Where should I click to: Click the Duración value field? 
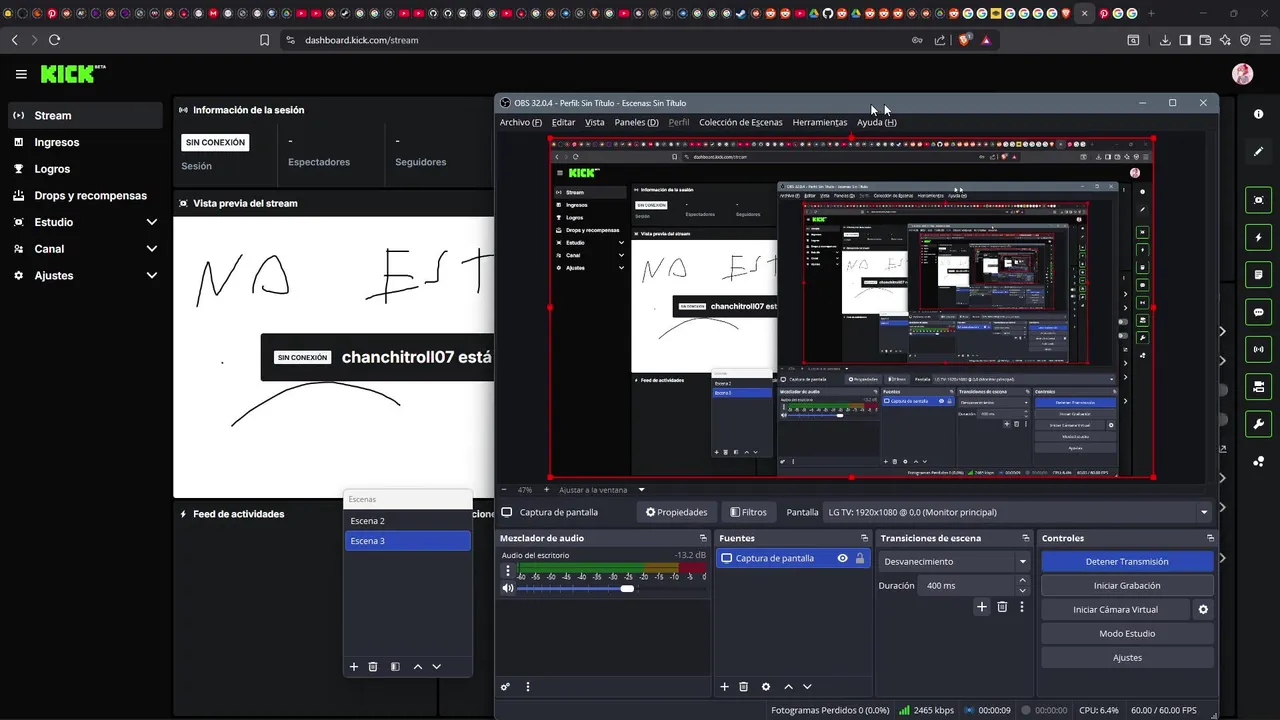tap(967, 586)
